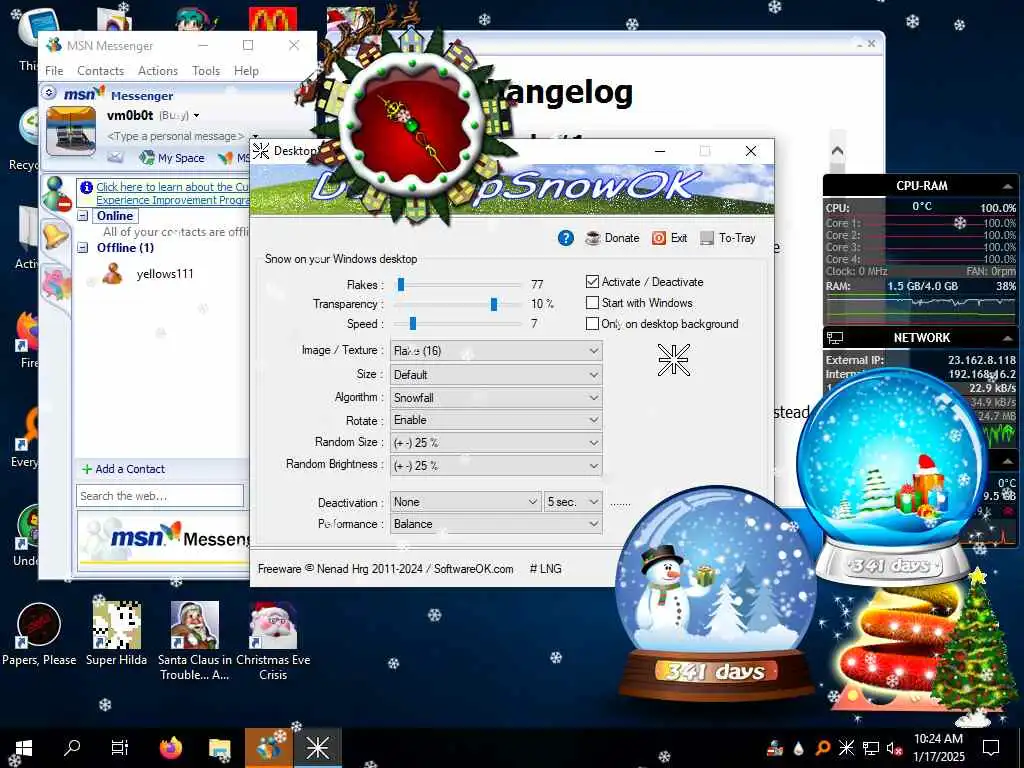Open the Rotate dropdown showing Enable
This screenshot has height=768, width=1024.
pyautogui.click(x=496, y=420)
